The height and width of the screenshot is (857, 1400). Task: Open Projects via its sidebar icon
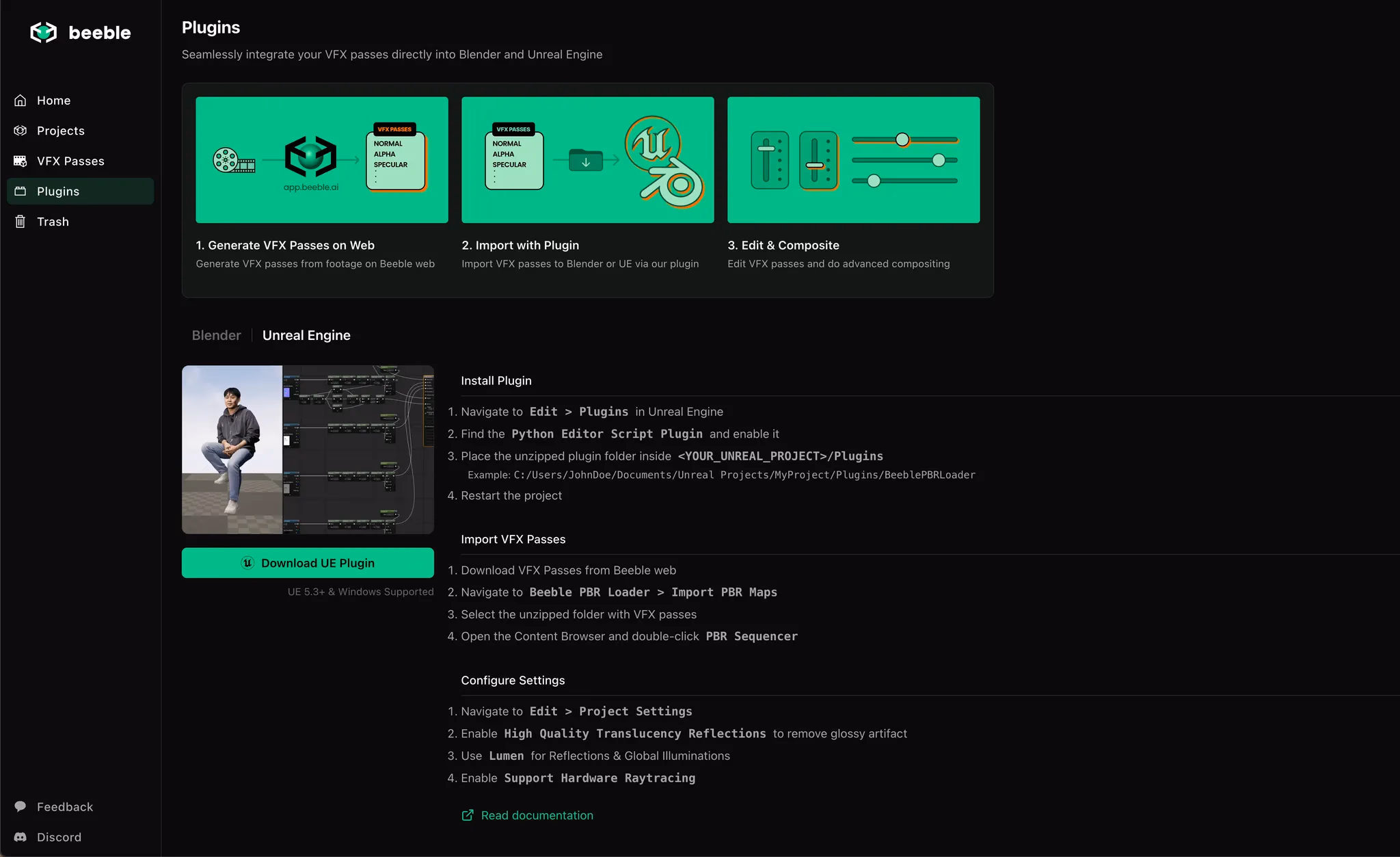click(21, 130)
